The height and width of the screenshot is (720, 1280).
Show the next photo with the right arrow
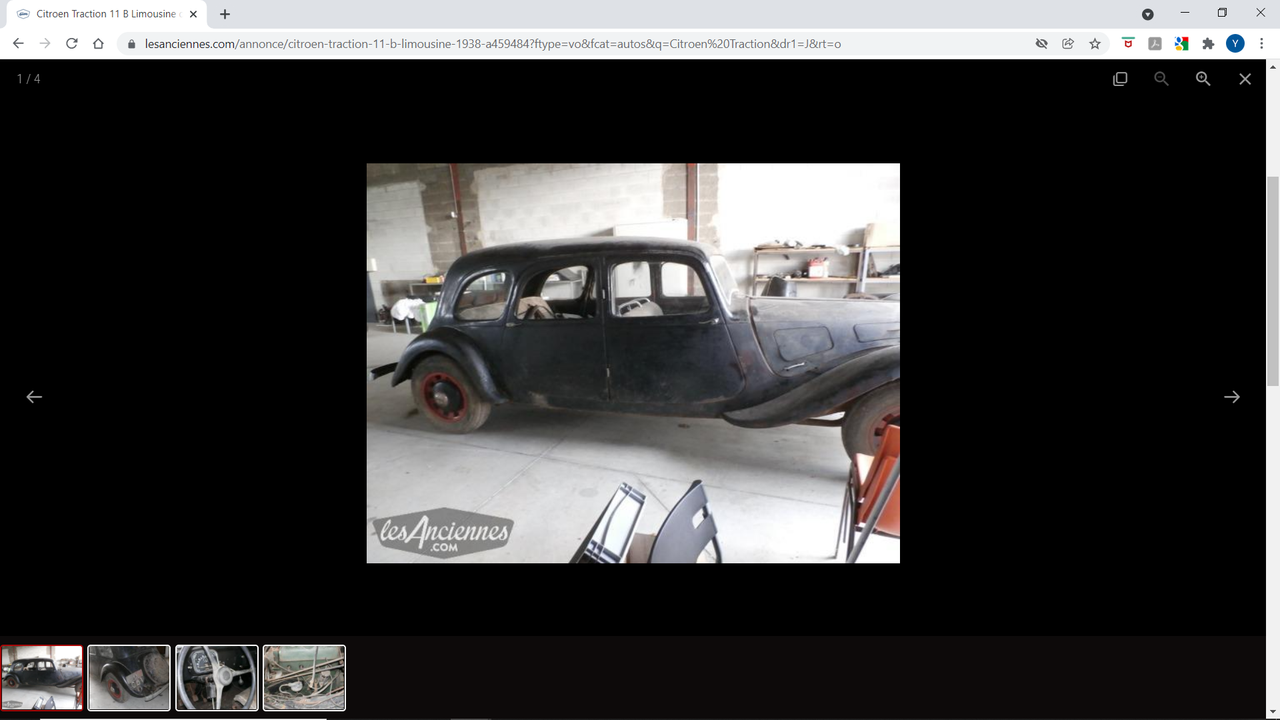(1232, 397)
